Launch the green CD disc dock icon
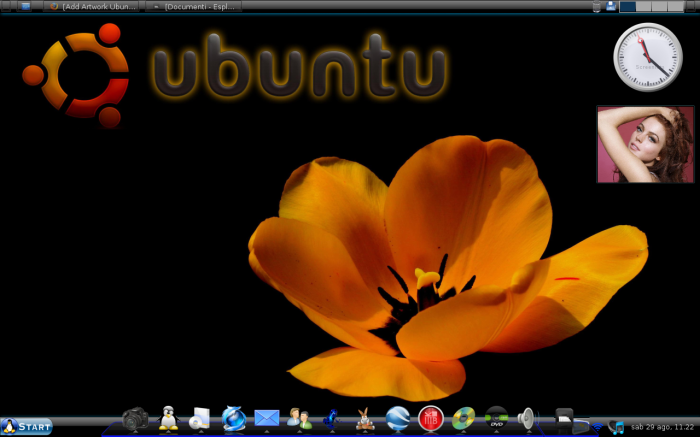The height and width of the screenshot is (437, 700). coord(463,419)
